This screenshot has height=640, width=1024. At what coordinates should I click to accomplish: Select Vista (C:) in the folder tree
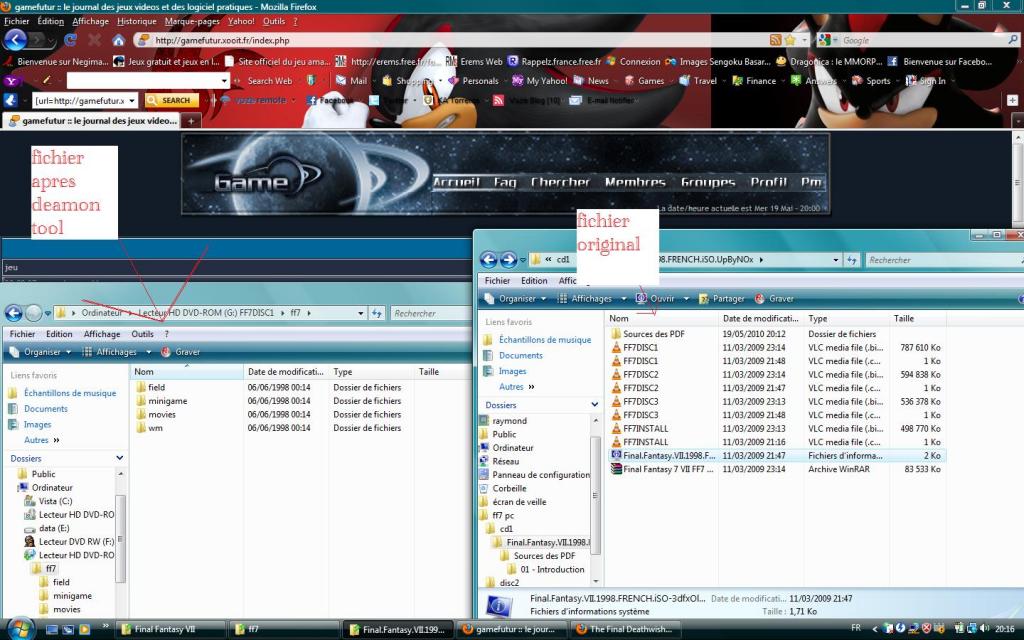point(55,501)
